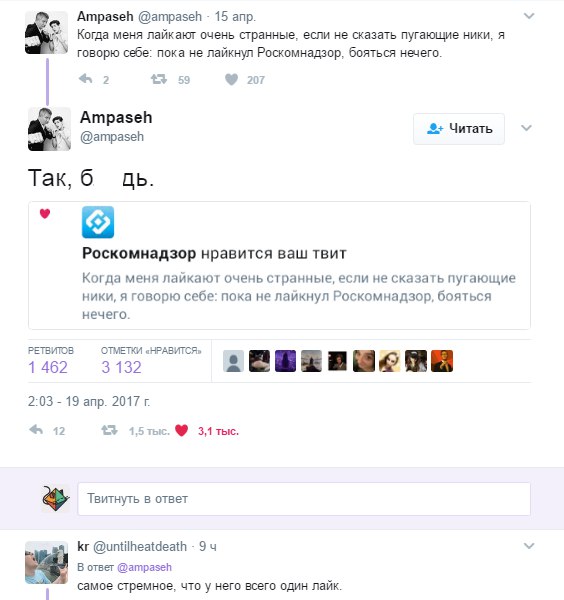The width and height of the screenshot is (564, 600).
Task: Retweet the 15 апр. tweet with 59 retweets
Action: click(158, 79)
